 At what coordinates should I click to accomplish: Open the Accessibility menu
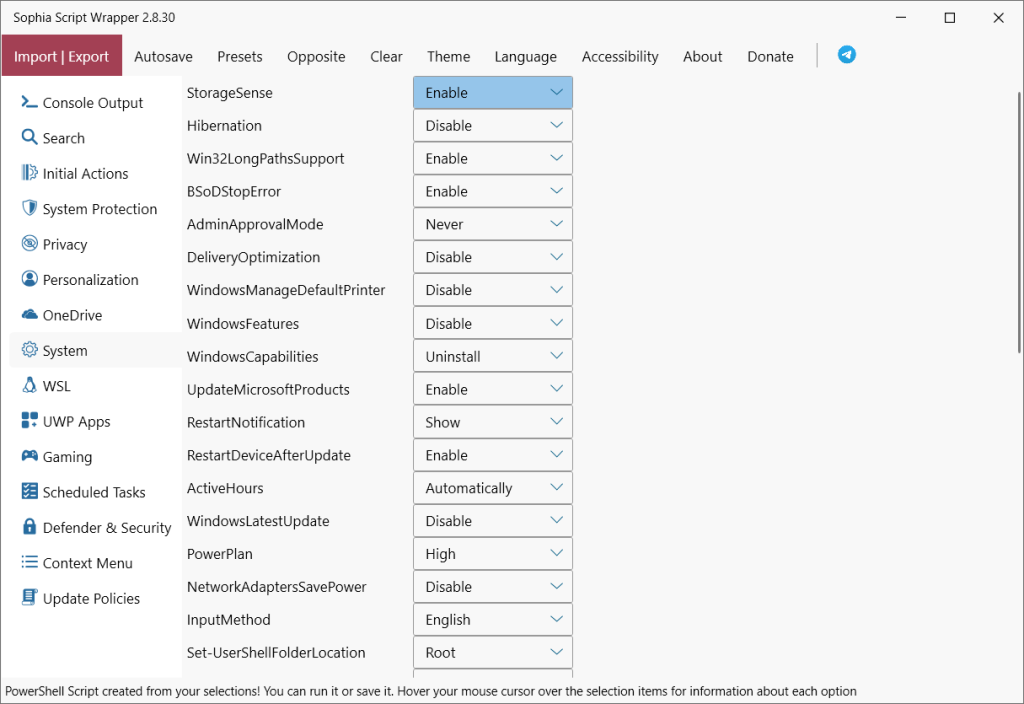pyautogui.click(x=620, y=57)
